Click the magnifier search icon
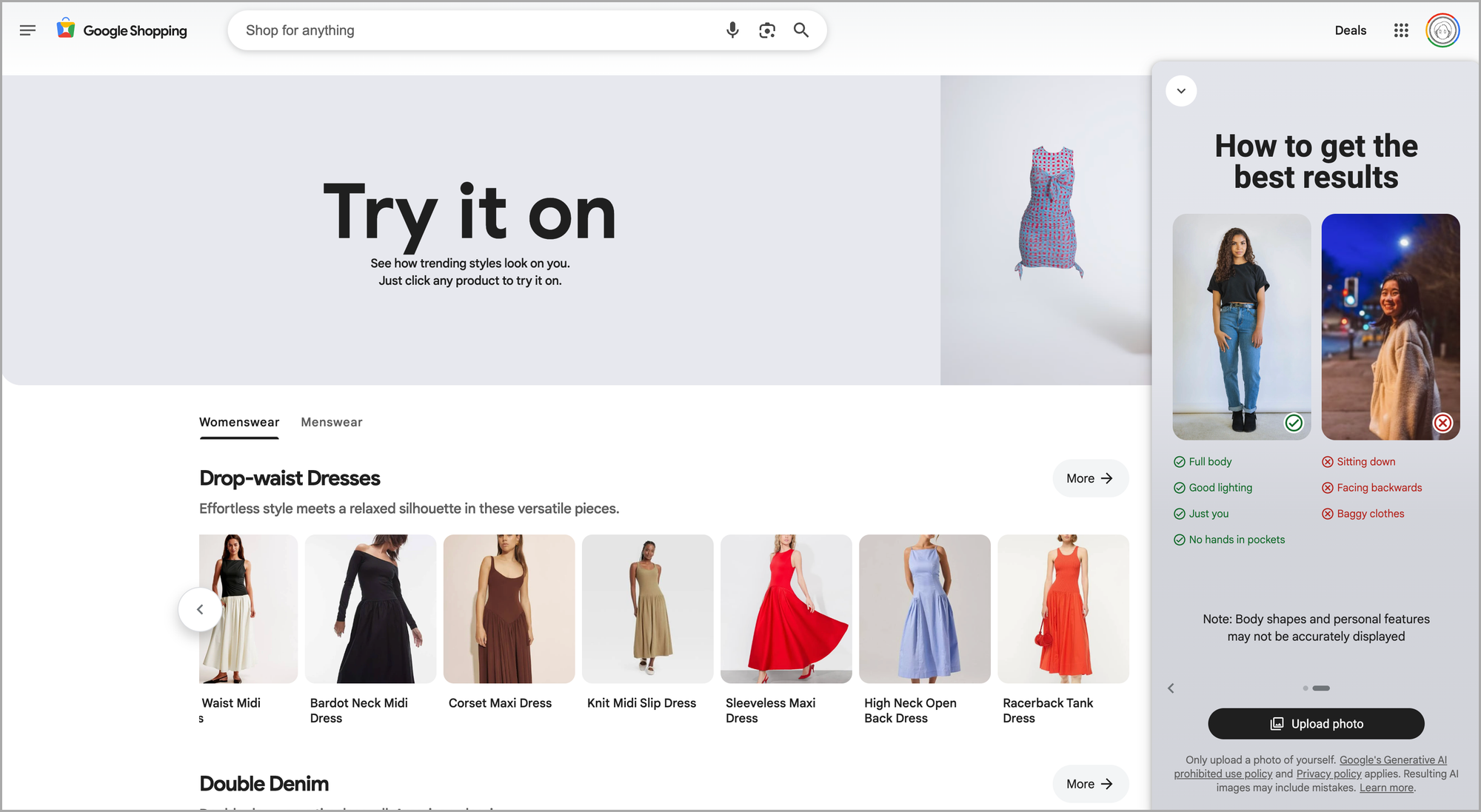 point(800,30)
